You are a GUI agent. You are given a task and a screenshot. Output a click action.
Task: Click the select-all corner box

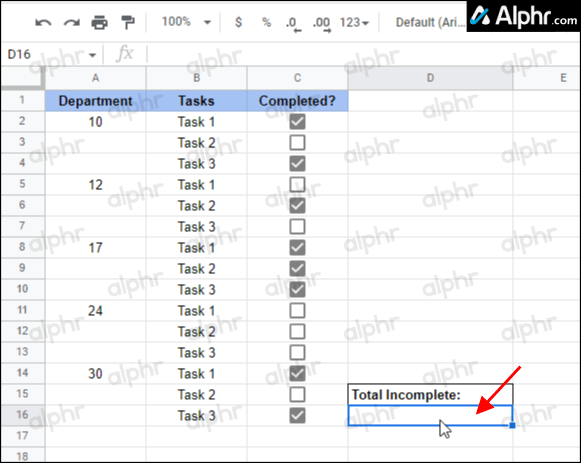tap(23, 78)
